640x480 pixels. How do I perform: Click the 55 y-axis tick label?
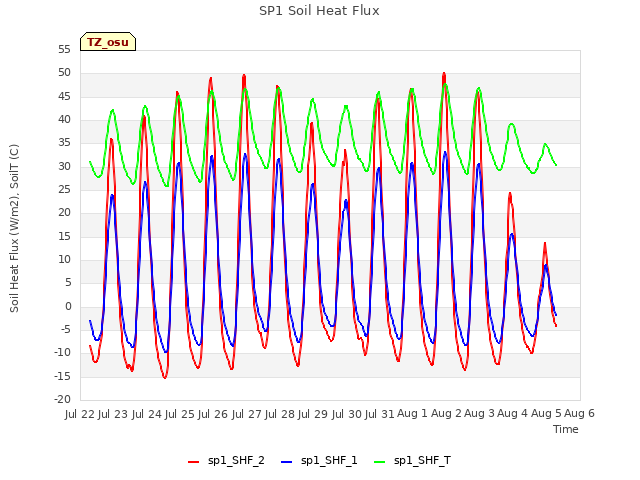click(64, 49)
